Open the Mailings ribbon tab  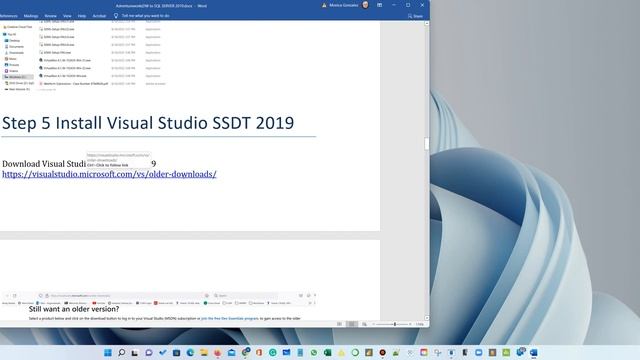tap(31, 16)
